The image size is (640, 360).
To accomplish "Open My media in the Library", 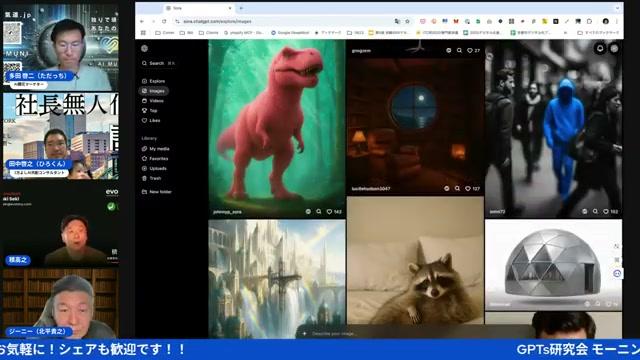I will (x=156, y=149).
